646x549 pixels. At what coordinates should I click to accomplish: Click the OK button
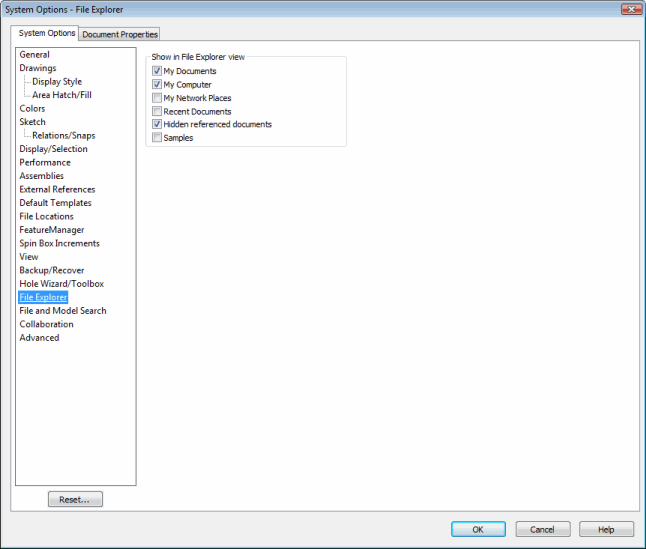tap(478, 529)
